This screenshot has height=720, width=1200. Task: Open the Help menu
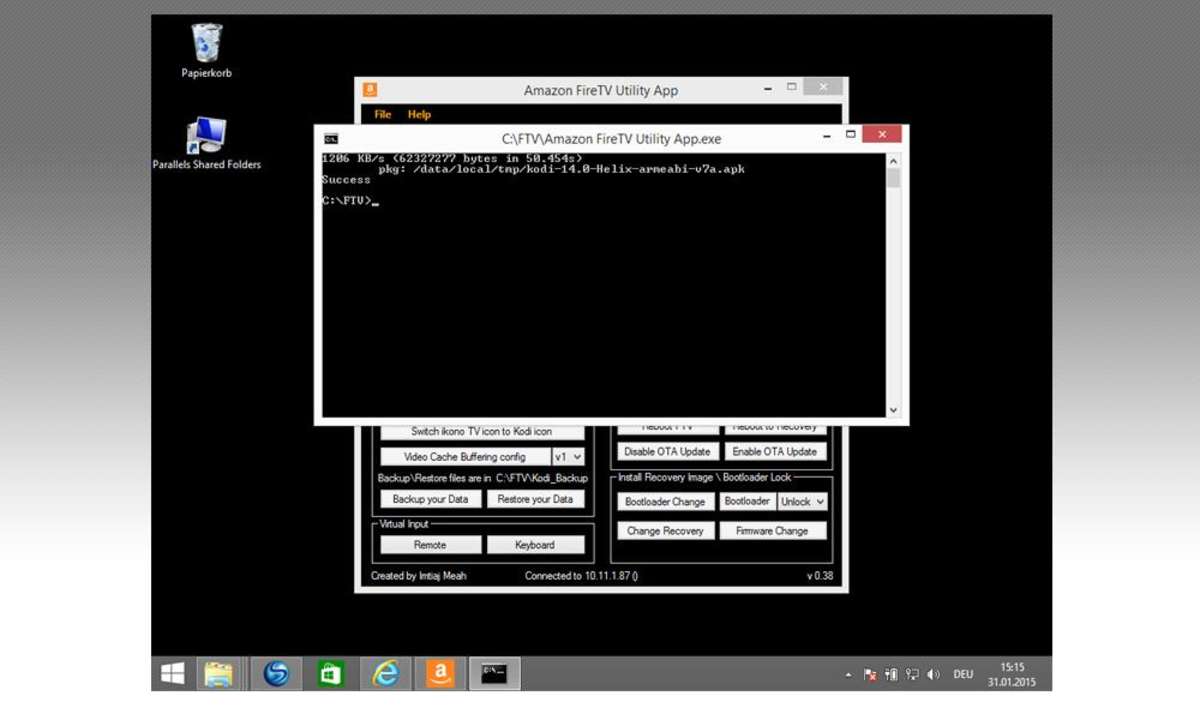[x=419, y=115]
